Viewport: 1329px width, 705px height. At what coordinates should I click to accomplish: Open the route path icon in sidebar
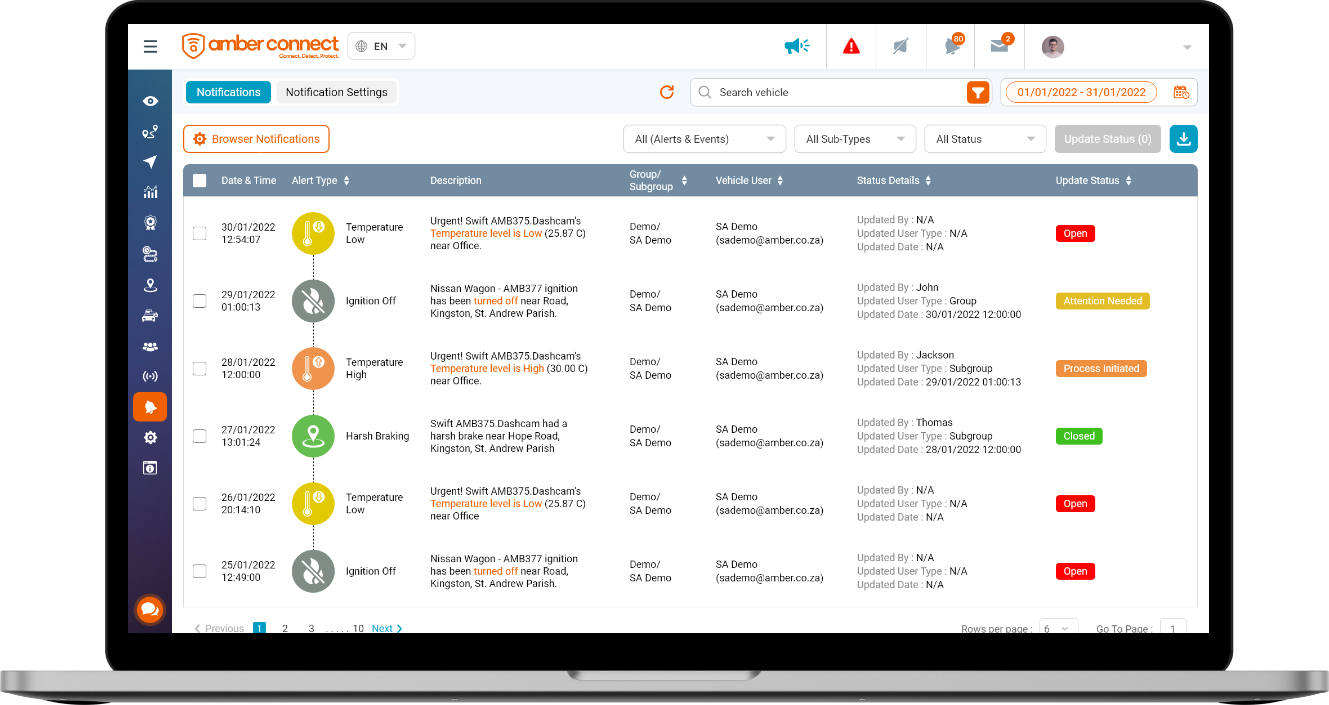[150, 131]
